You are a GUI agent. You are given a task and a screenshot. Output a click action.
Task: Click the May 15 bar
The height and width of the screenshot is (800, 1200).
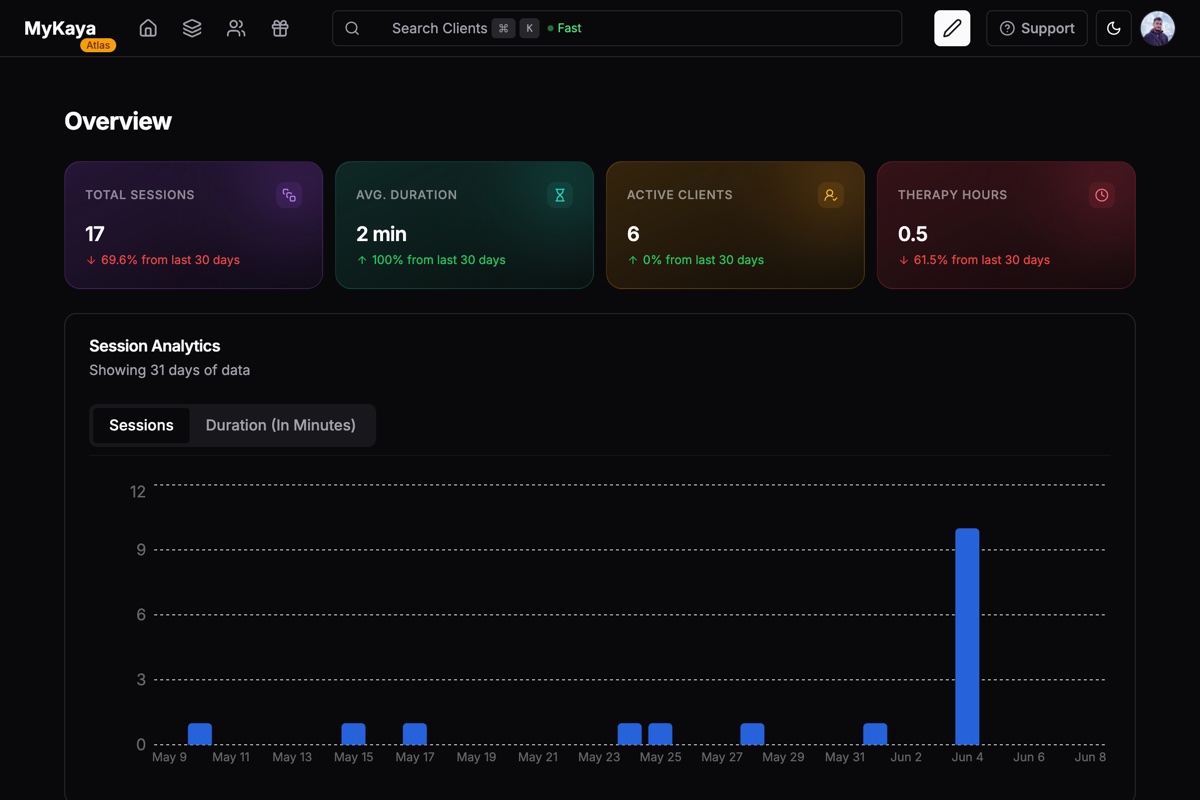click(x=353, y=734)
